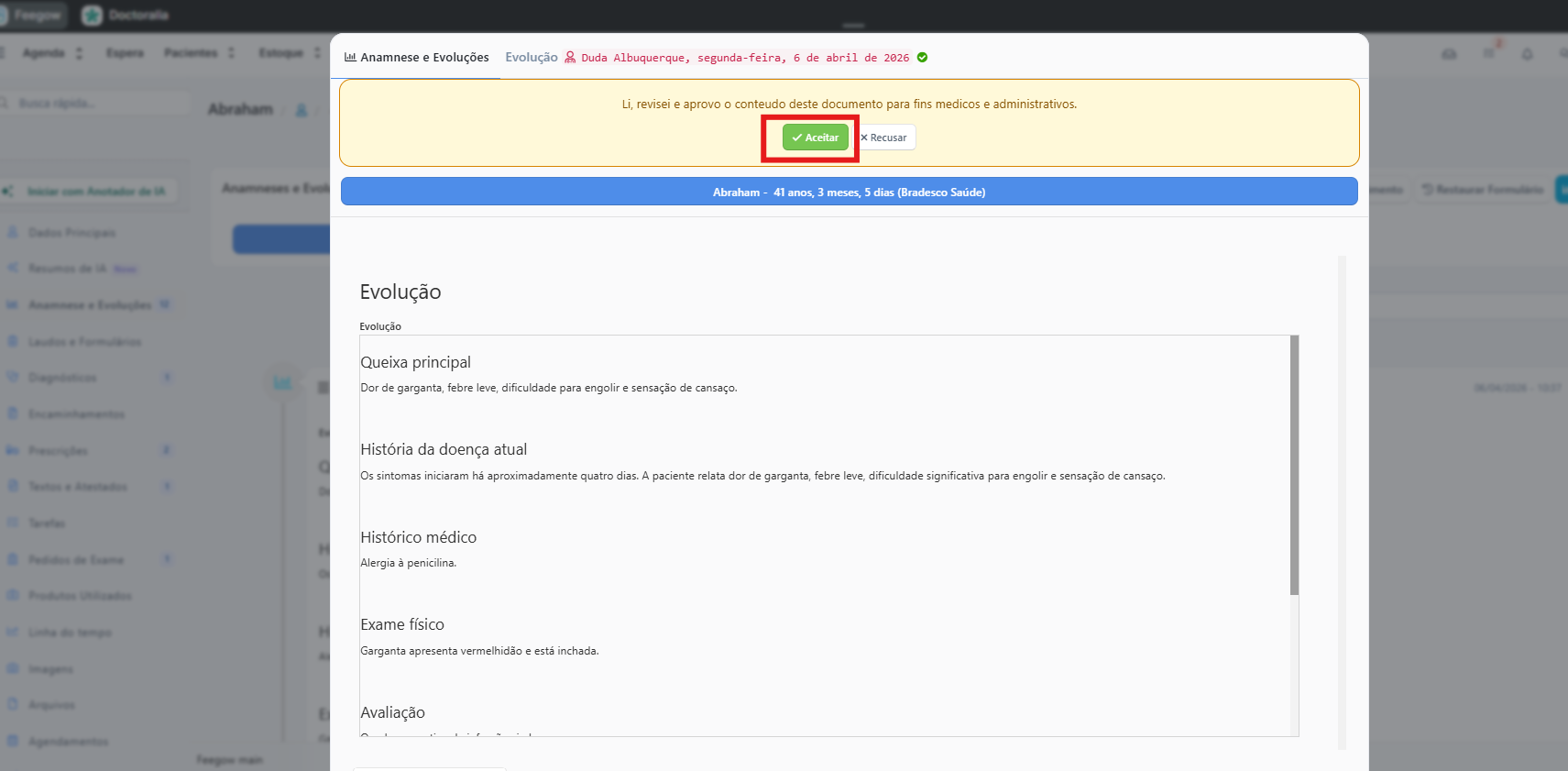
Task: Open Arquivos in sidebar
Action: (51, 705)
